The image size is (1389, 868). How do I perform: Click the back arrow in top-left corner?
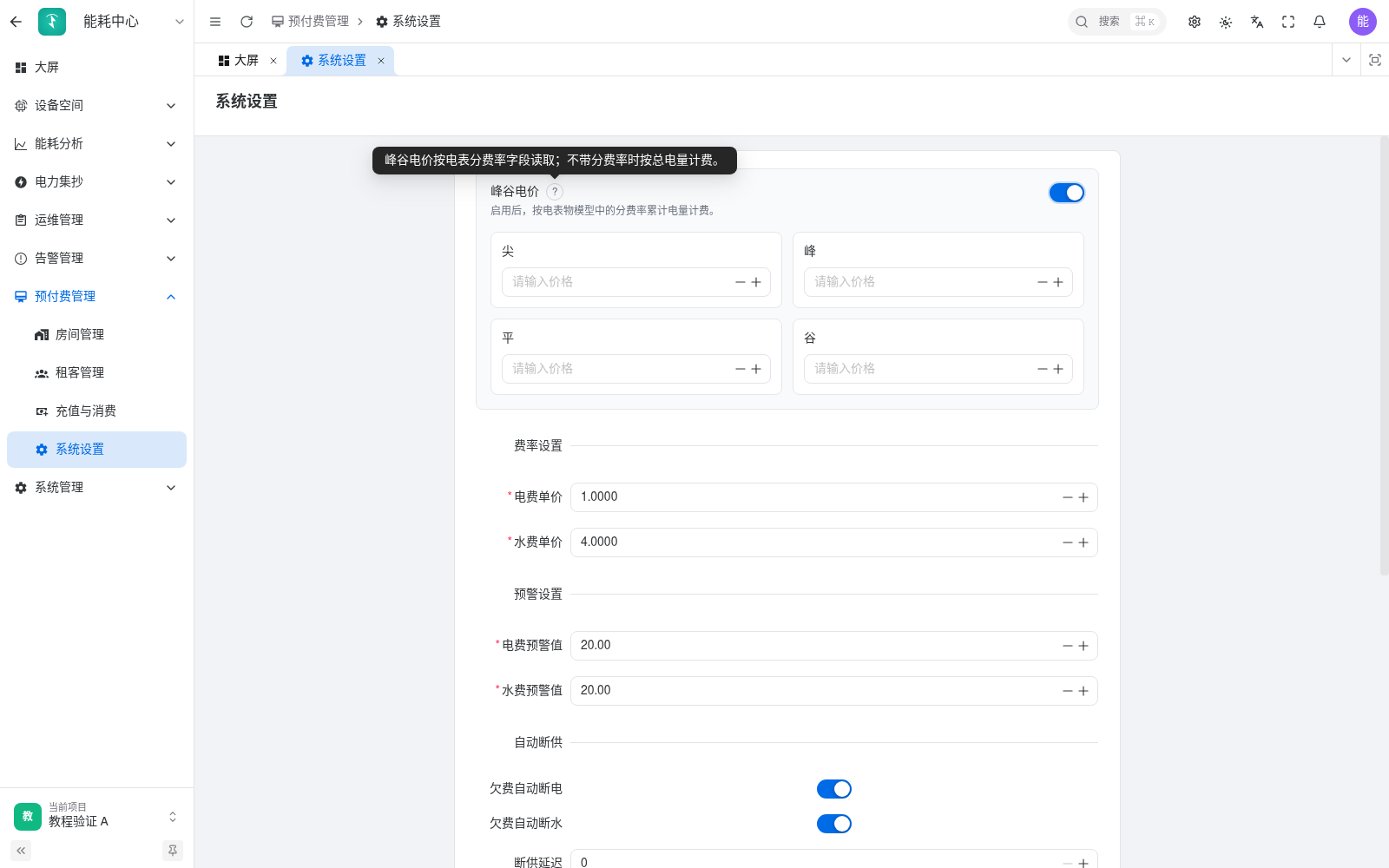(x=16, y=22)
